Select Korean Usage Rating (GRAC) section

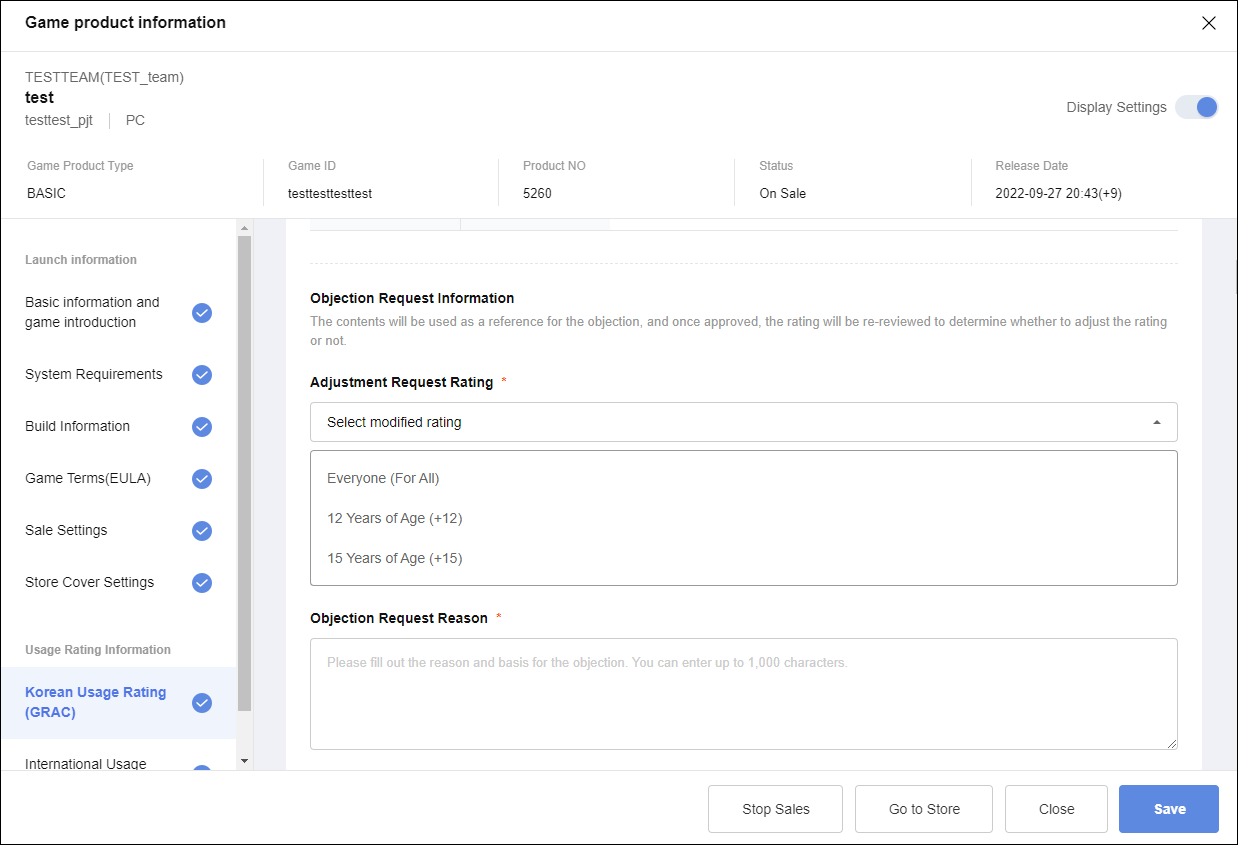[118, 702]
